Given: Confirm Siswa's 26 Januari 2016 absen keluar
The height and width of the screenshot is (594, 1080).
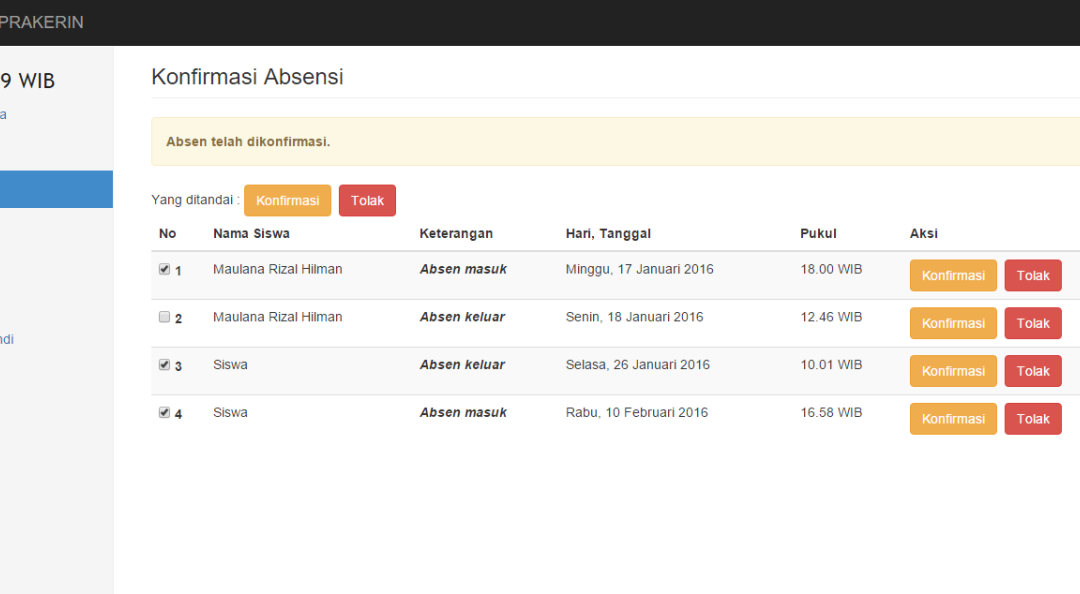Looking at the screenshot, I should (952, 371).
